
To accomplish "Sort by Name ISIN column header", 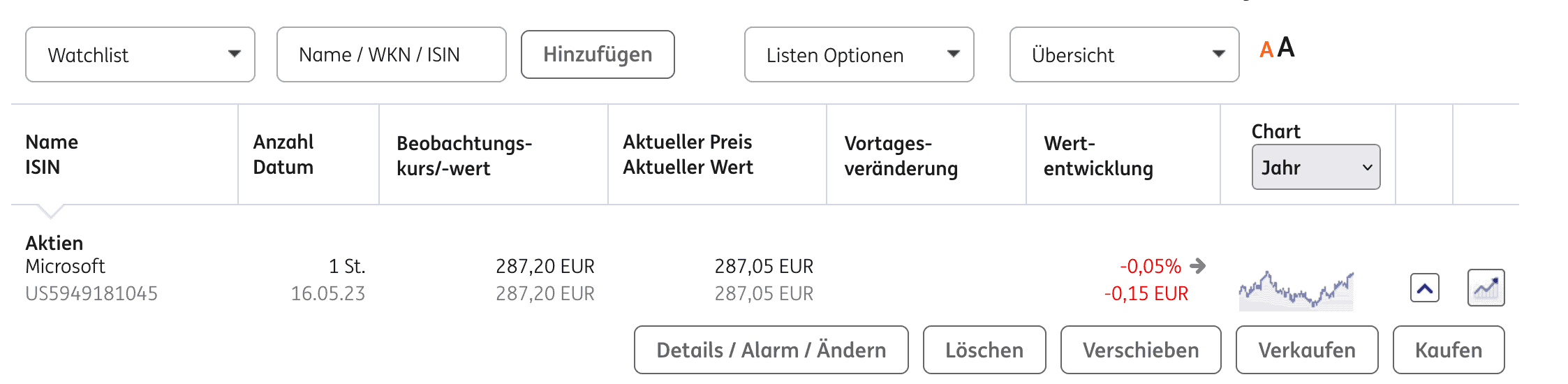I will click(x=52, y=155).
